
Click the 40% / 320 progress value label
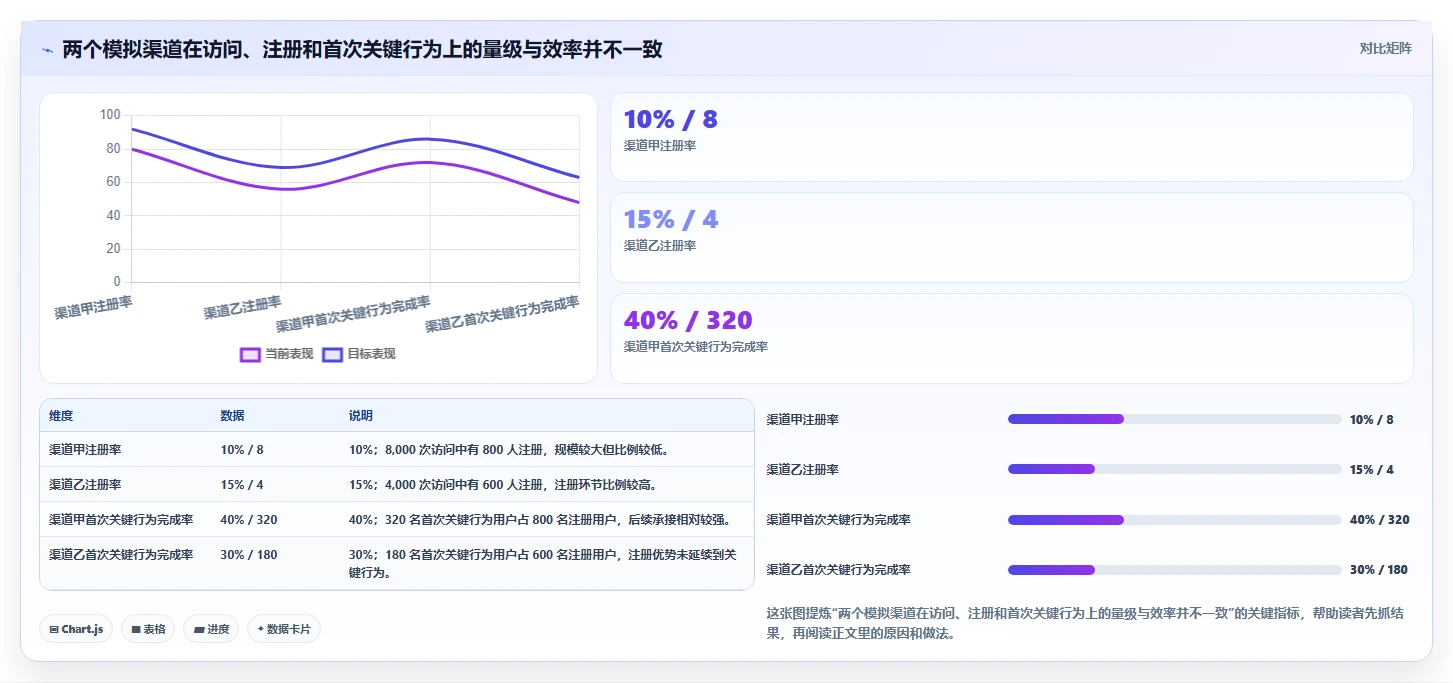point(1379,520)
